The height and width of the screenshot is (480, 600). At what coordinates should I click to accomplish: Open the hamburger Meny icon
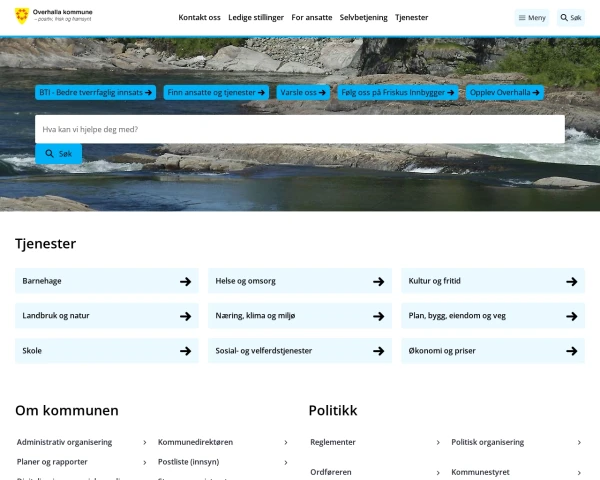click(522, 18)
